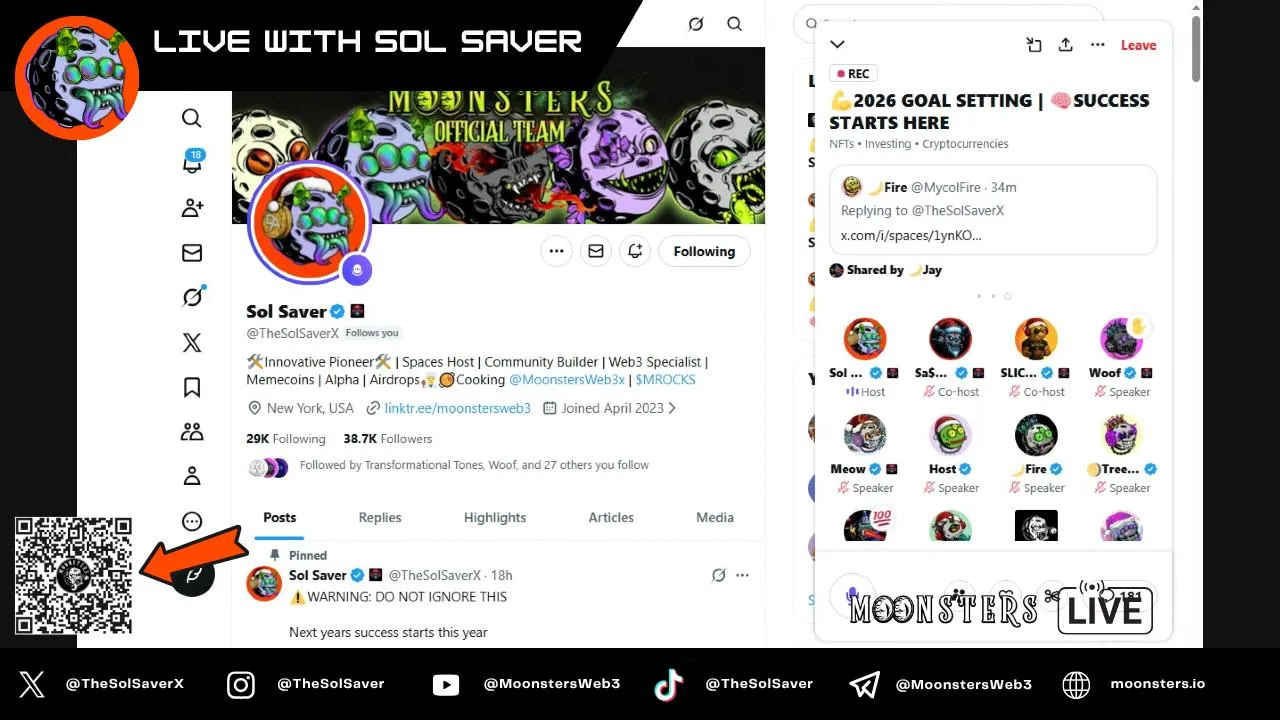Switch to the Media tab

tap(715, 517)
